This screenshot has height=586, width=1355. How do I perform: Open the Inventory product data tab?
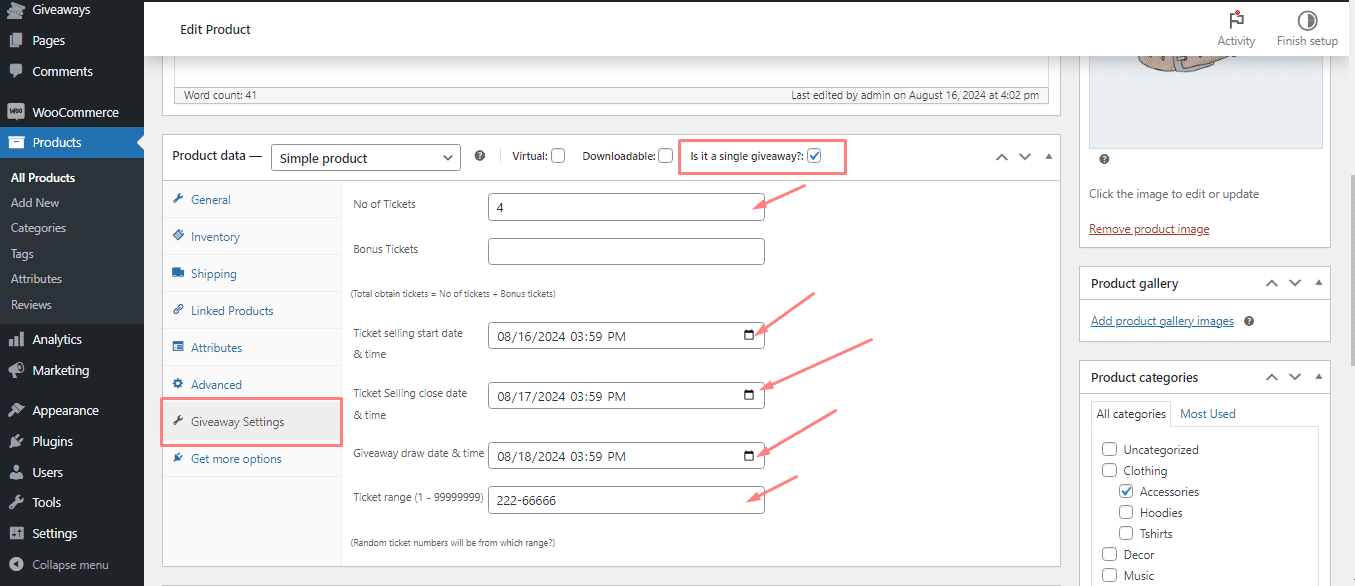click(252, 237)
